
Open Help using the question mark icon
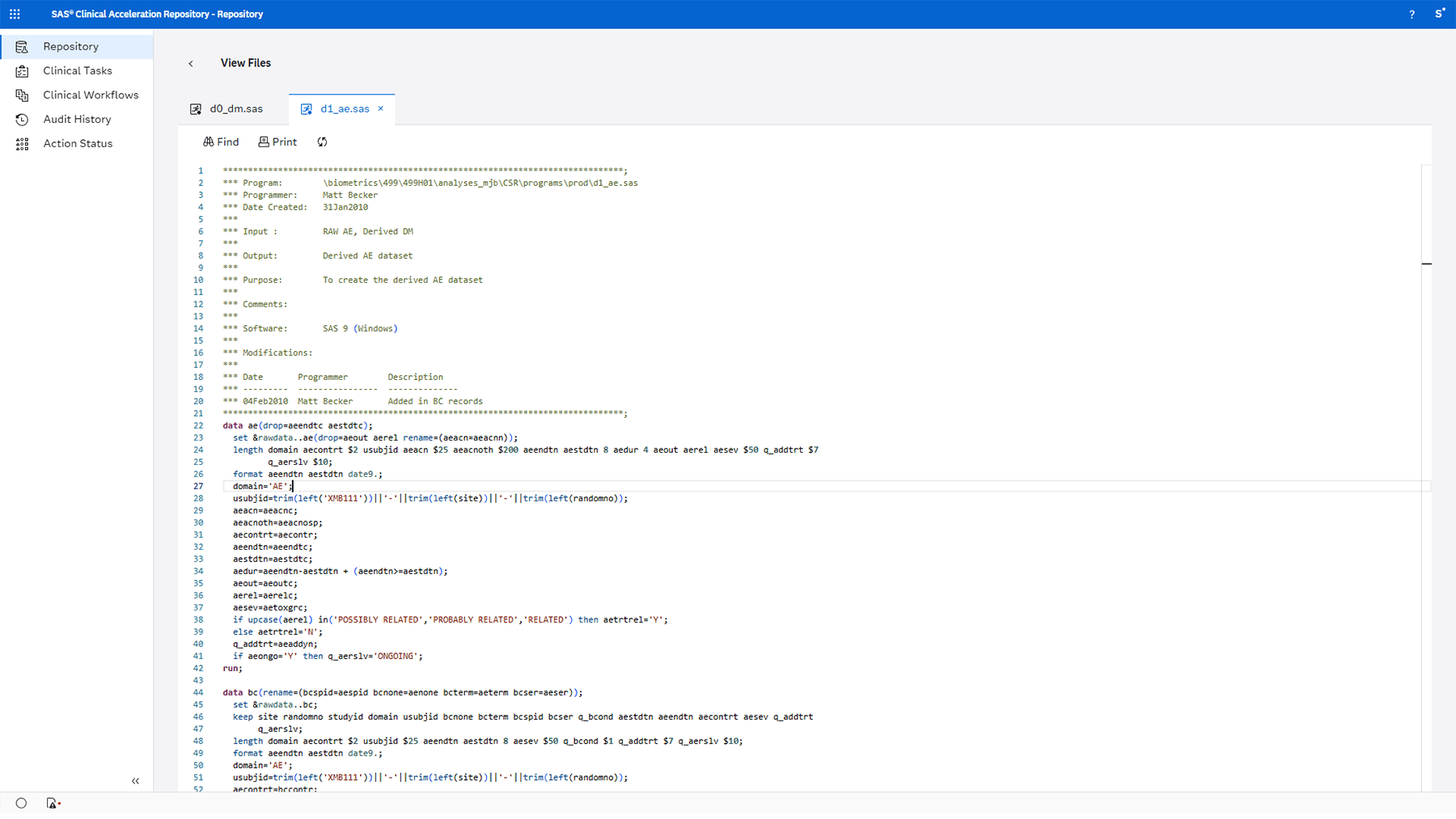pos(1411,14)
